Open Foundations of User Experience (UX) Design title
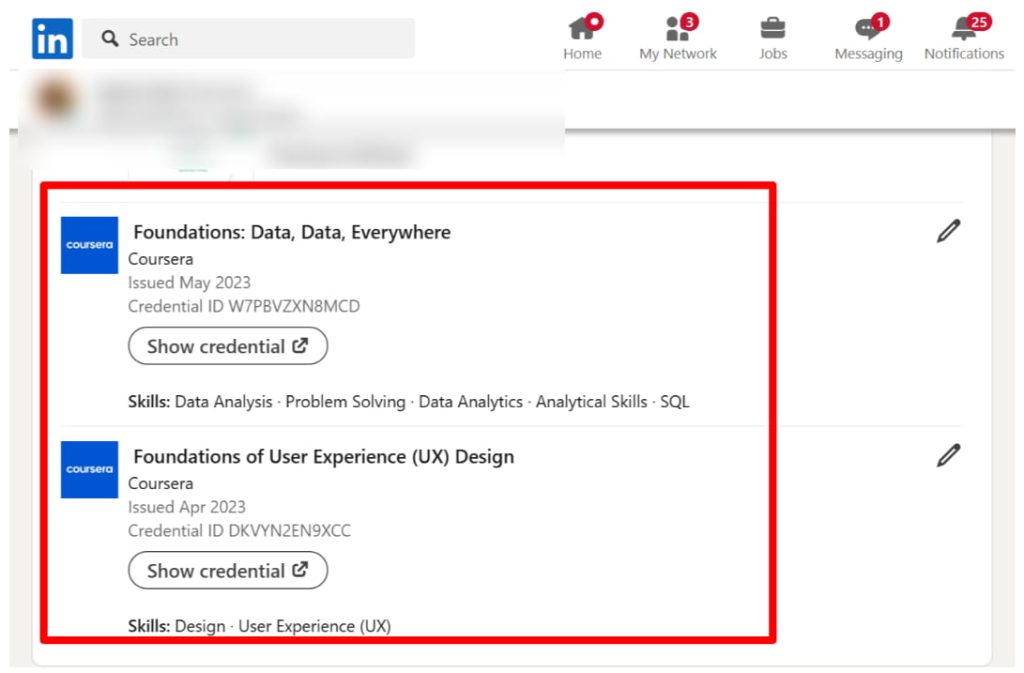This screenshot has width=1024, height=673. (x=324, y=457)
